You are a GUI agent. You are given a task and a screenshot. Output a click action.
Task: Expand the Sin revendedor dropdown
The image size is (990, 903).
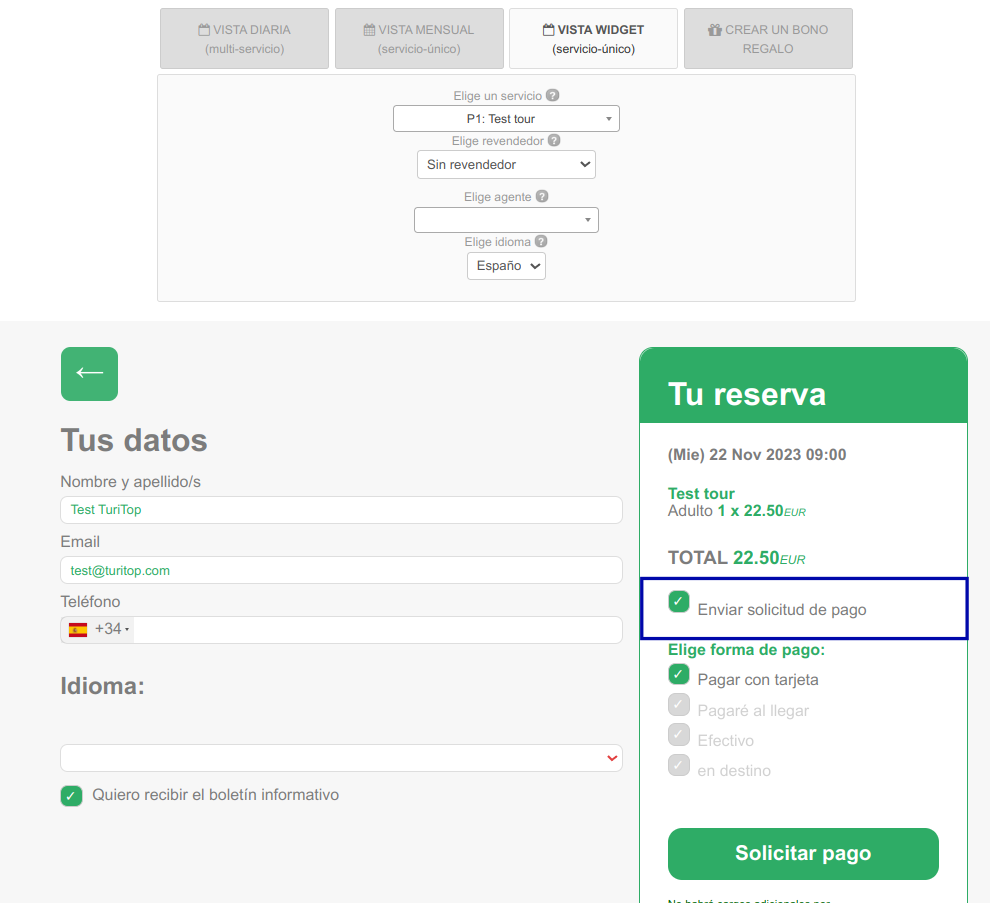coord(506,165)
